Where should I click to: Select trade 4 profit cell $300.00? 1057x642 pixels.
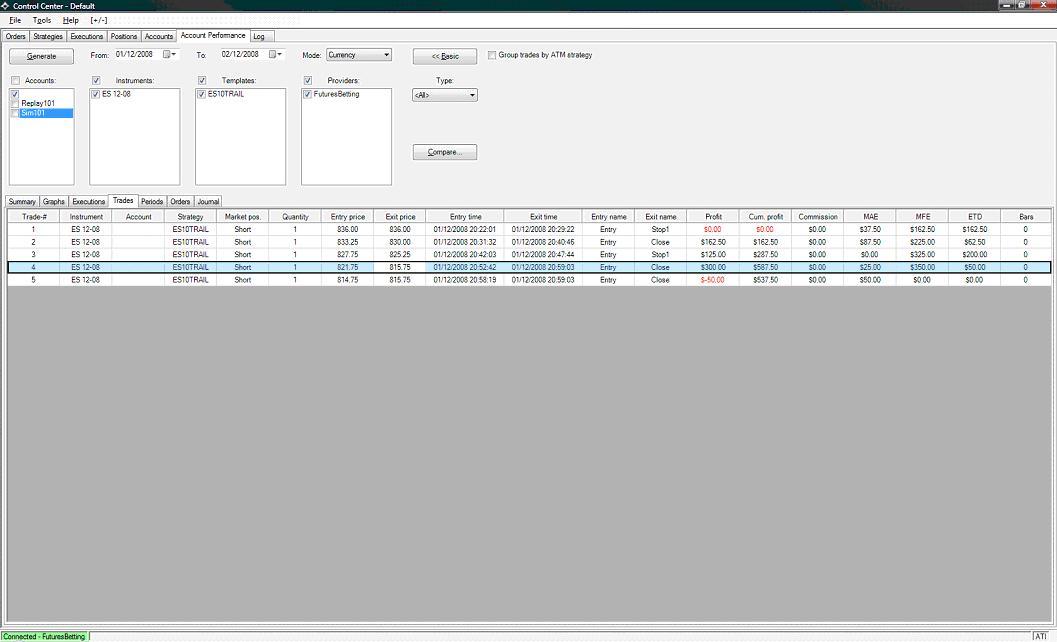tap(713, 268)
